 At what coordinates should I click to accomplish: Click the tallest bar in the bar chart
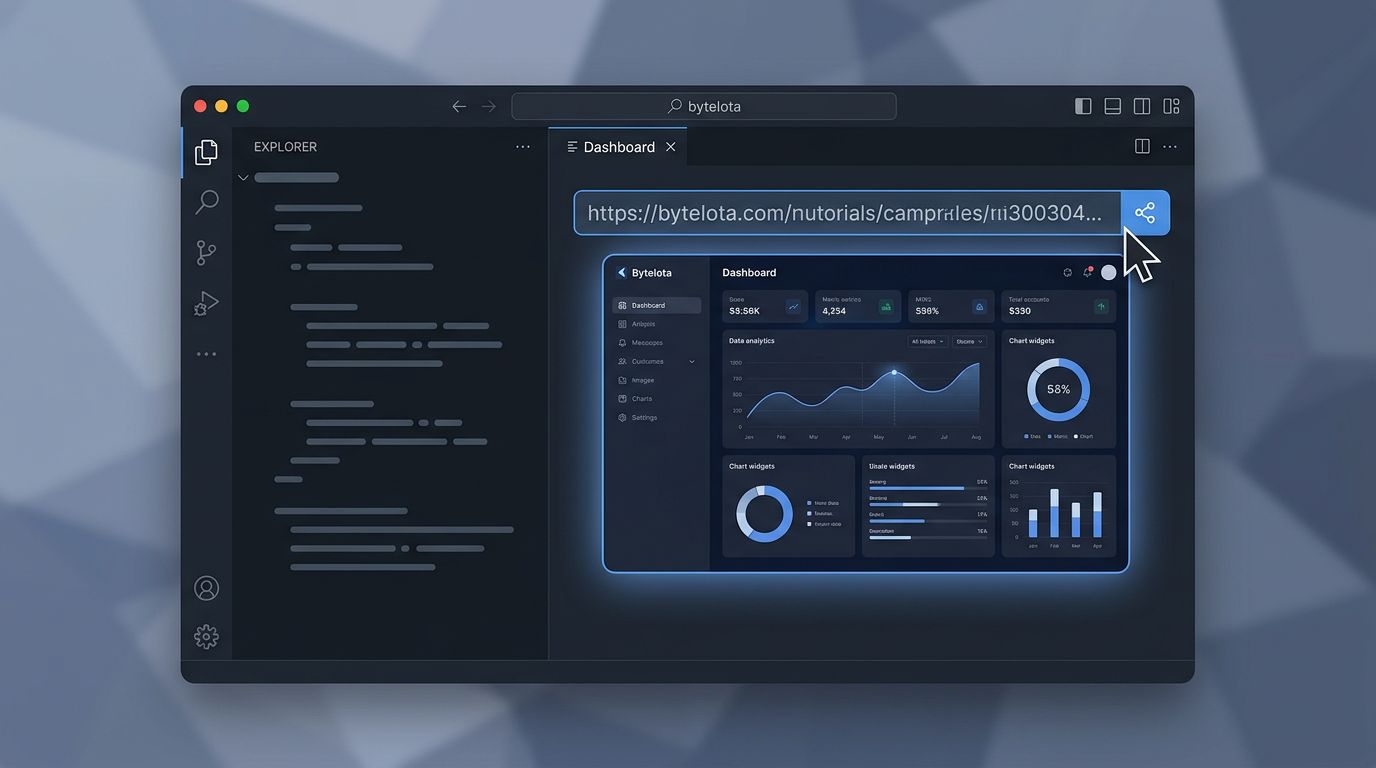coord(1054,513)
